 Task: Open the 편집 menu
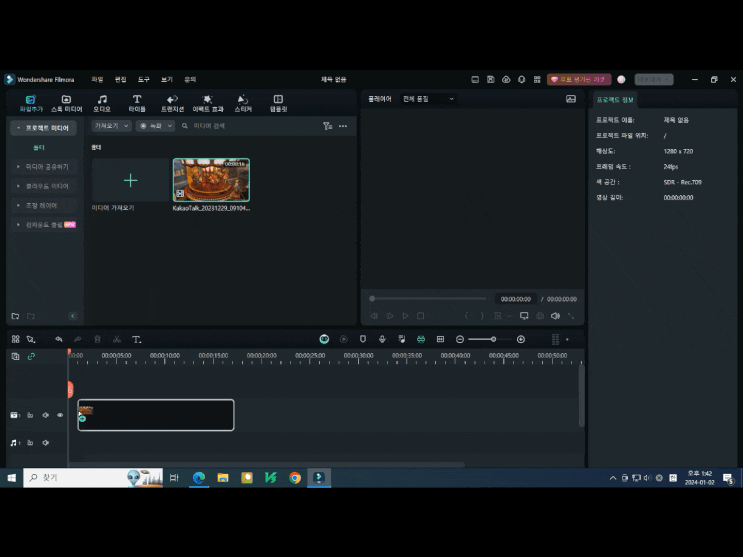(120, 79)
